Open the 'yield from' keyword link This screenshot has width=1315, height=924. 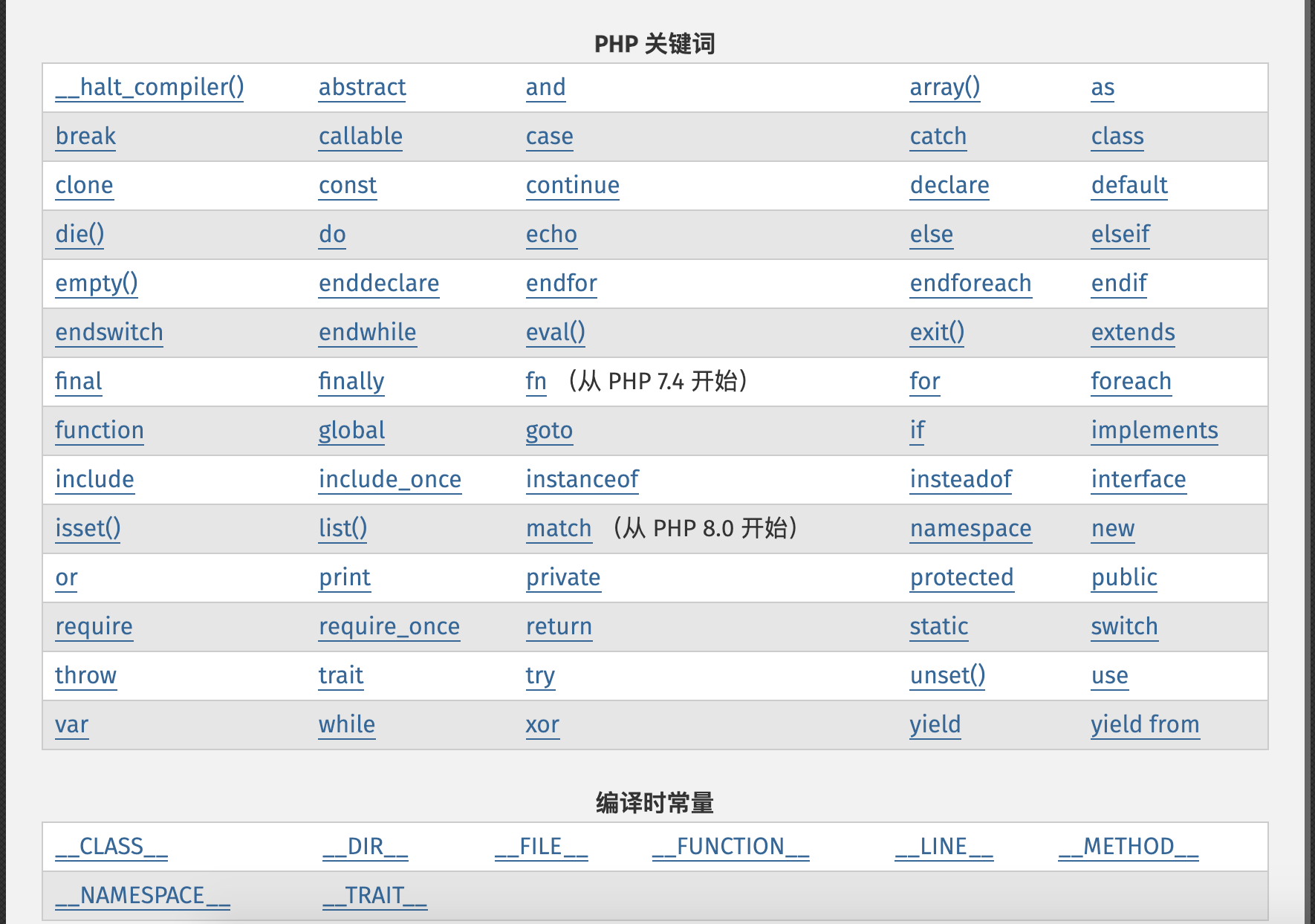click(1145, 725)
